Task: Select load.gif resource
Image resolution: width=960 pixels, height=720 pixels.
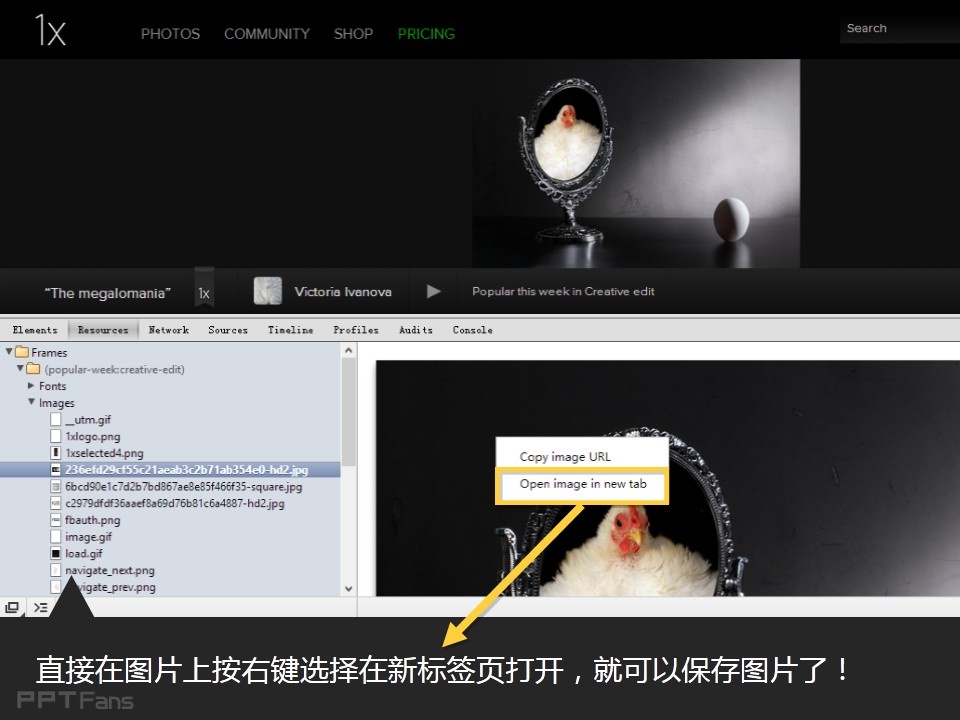Action: pos(84,553)
